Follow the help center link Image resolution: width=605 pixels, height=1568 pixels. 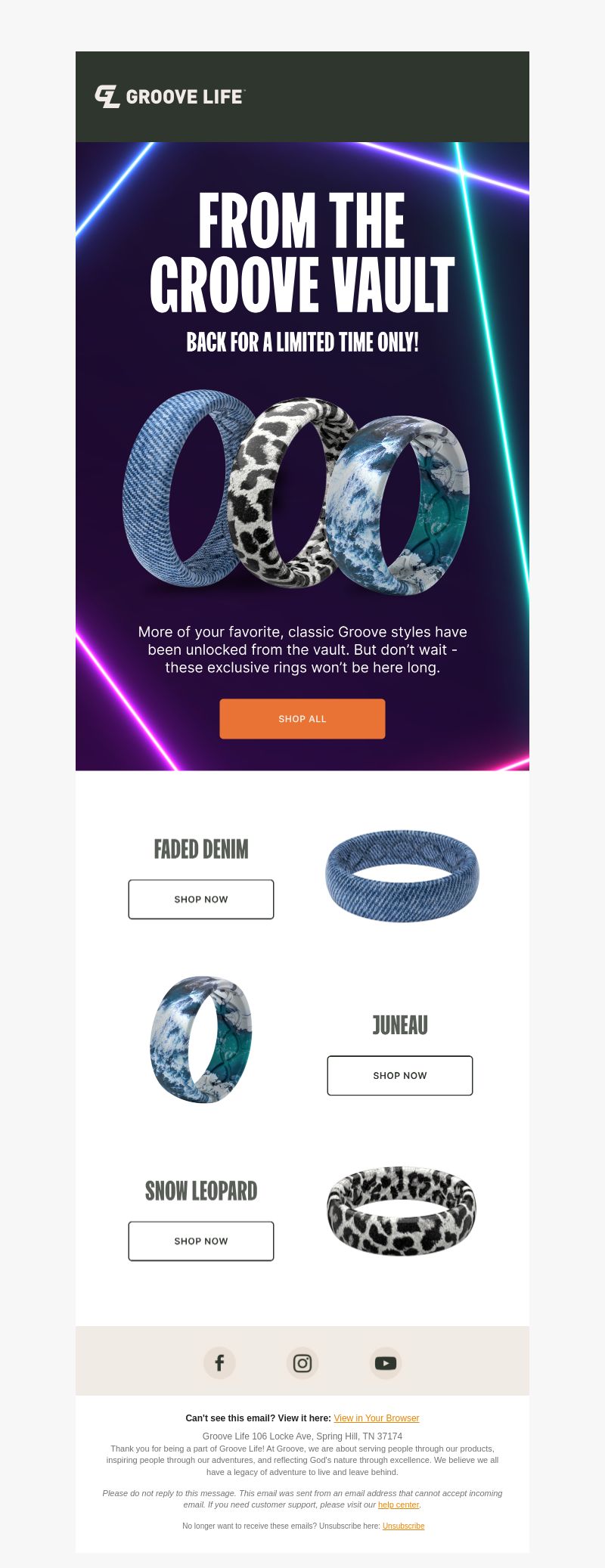point(399,1504)
